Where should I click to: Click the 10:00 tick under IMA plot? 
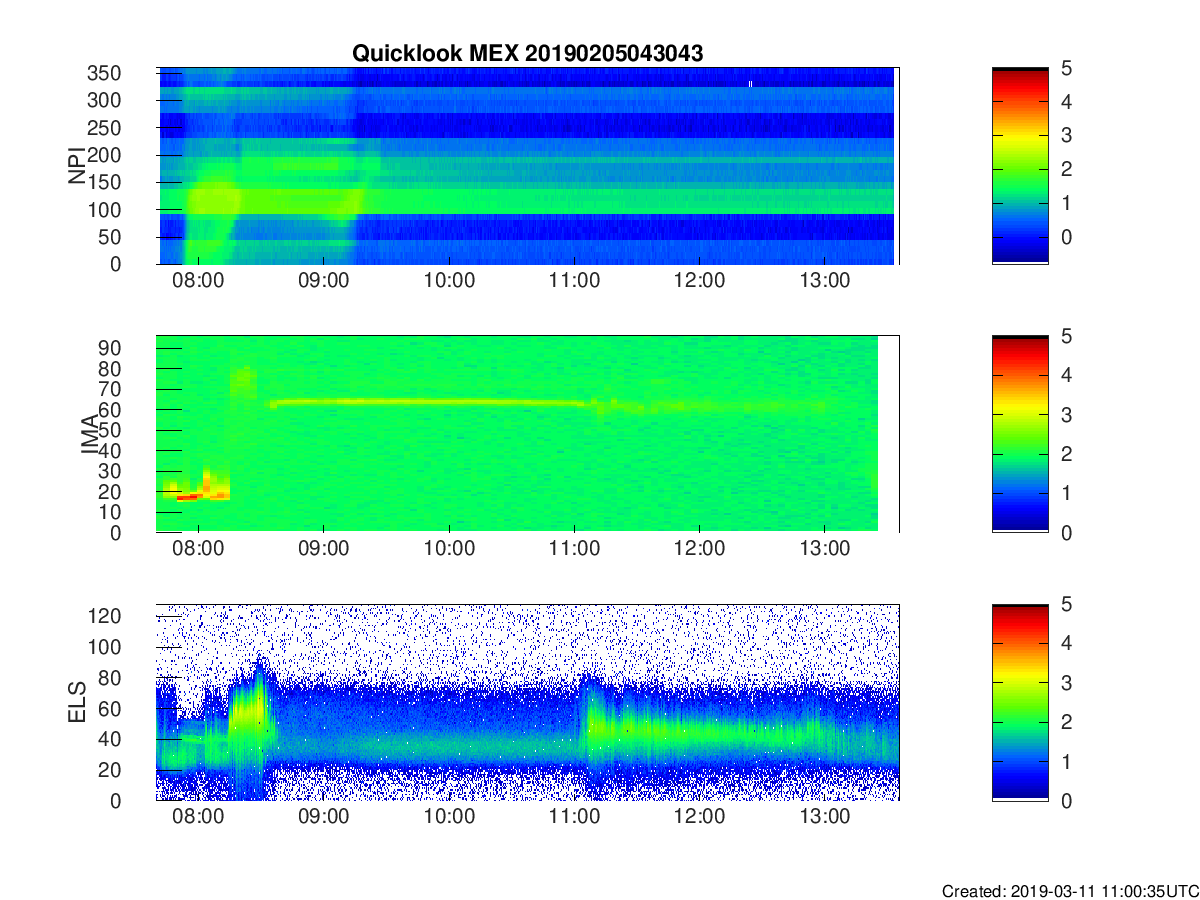coord(449,549)
